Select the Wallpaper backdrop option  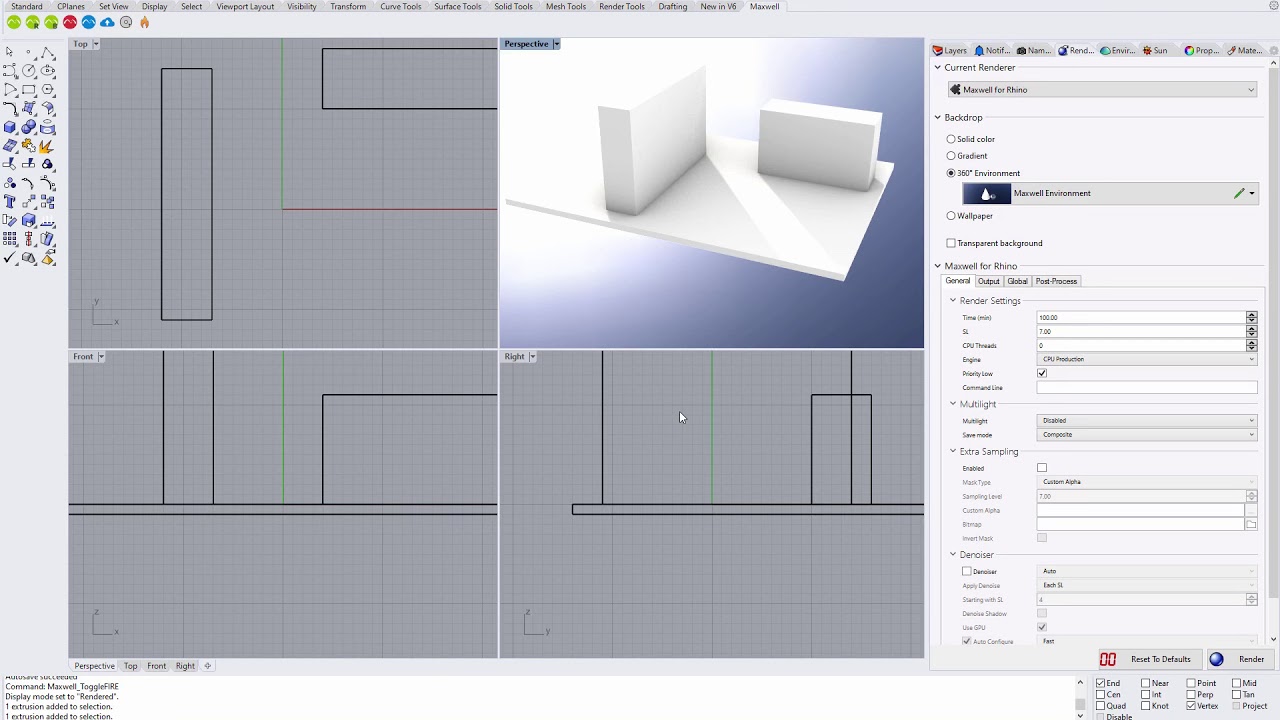click(x=951, y=216)
